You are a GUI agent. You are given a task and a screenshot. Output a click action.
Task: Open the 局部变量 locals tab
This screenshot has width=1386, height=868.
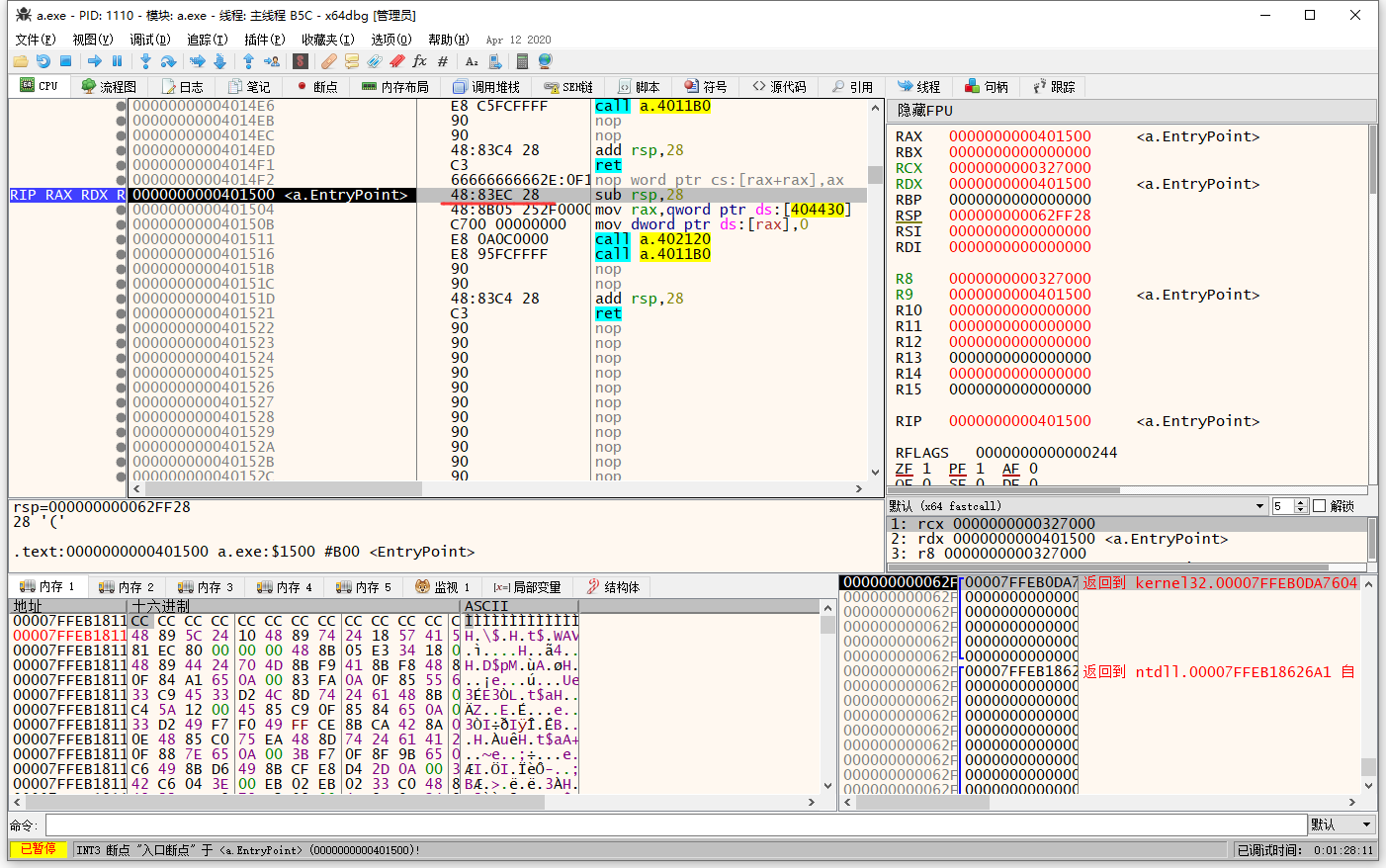pyautogui.click(x=528, y=587)
